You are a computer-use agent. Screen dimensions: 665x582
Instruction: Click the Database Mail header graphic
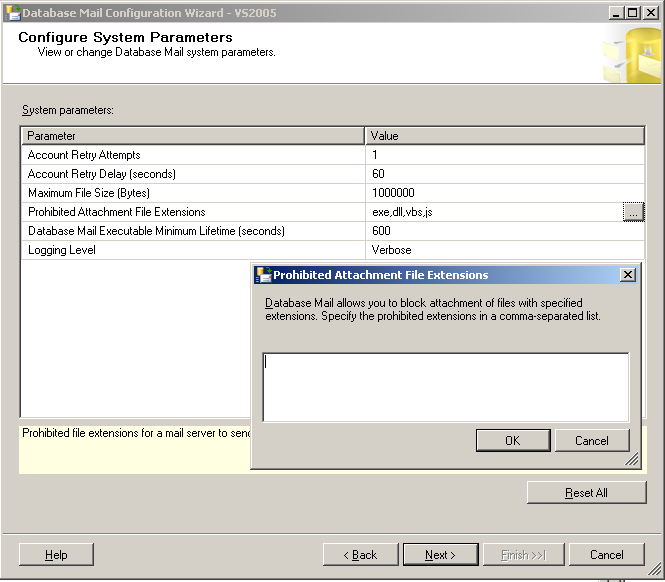click(631, 55)
